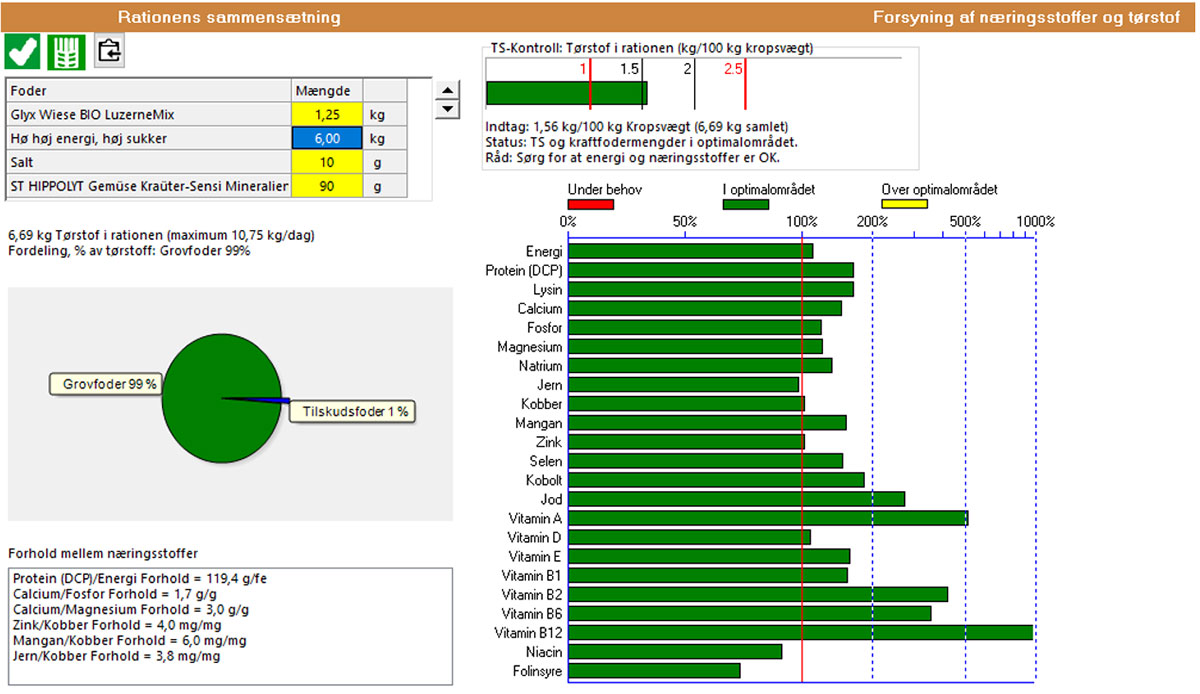Click the yellow Over optimalområdet legend swatch
1200x694 pixels.
click(x=904, y=204)
